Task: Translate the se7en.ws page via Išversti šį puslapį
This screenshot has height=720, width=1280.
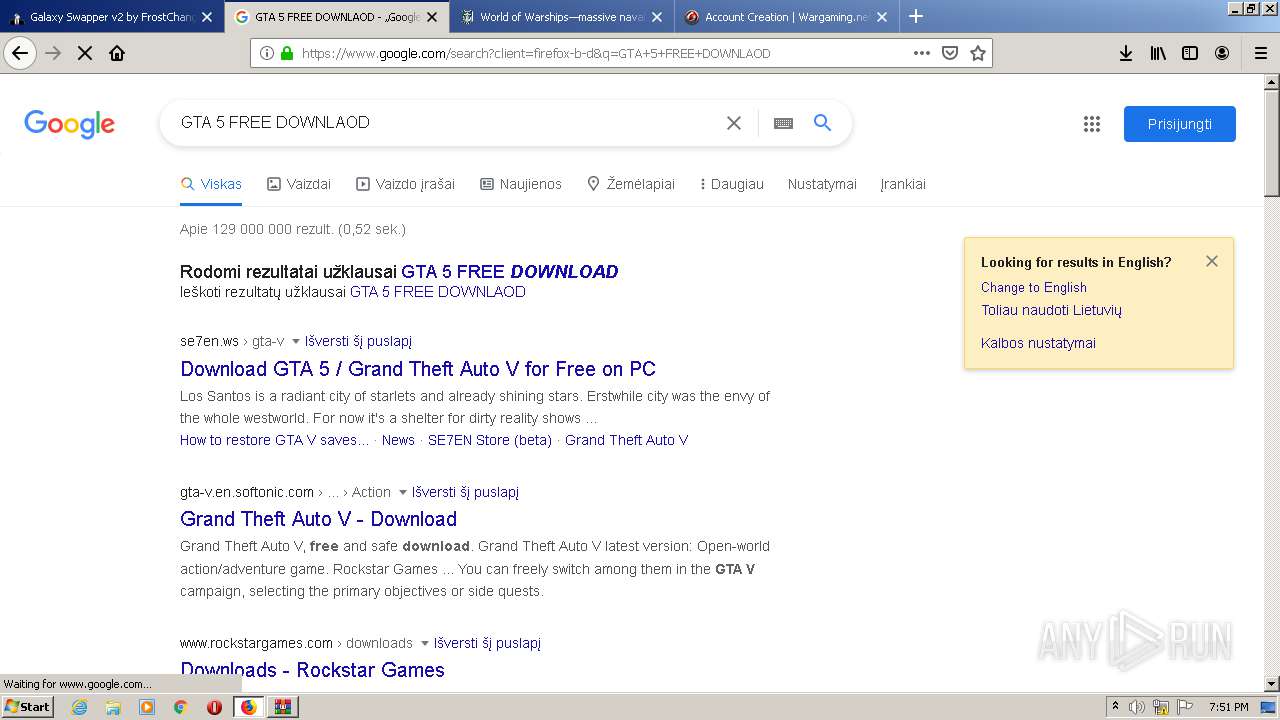Action: point(358,341)
